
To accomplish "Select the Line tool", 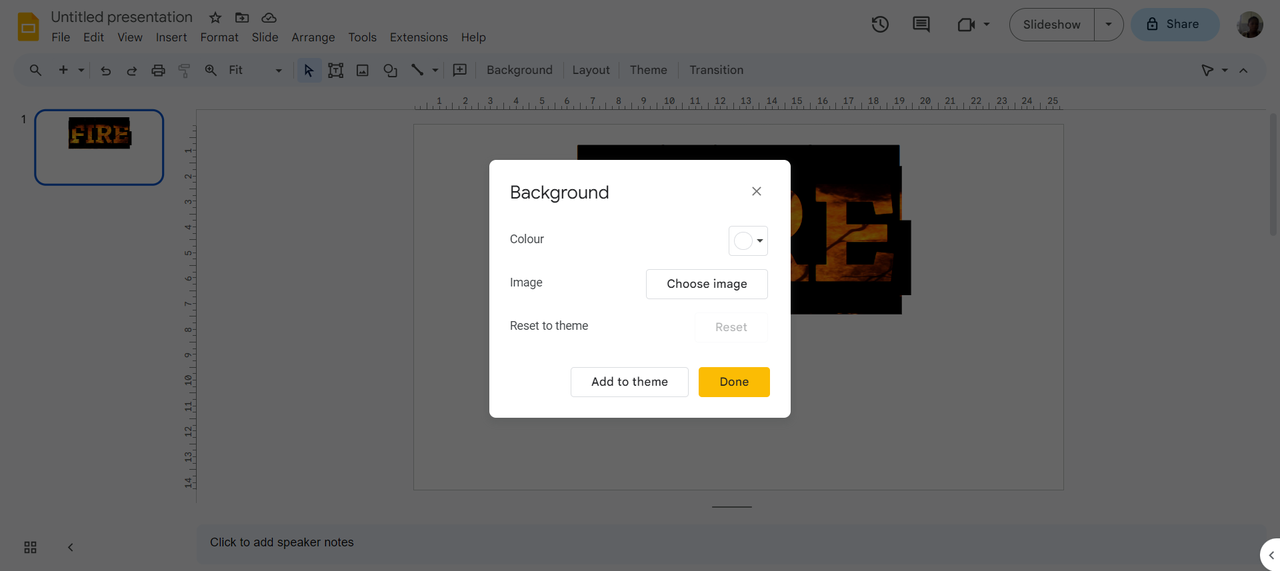I will point(417,70).
